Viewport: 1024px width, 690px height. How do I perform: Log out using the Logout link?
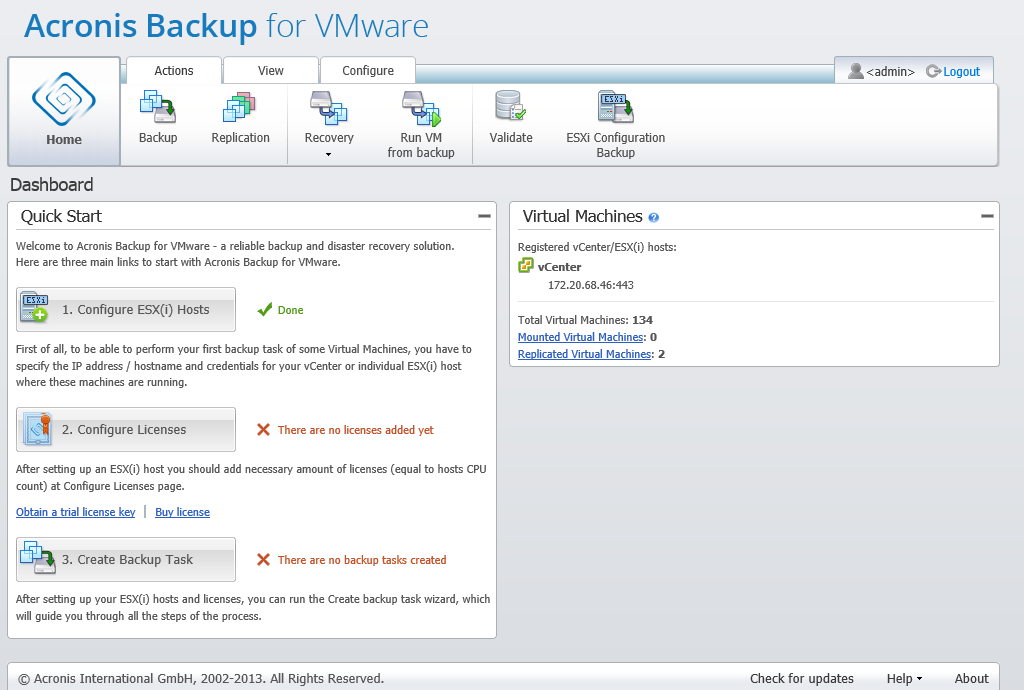click(961, 72)
